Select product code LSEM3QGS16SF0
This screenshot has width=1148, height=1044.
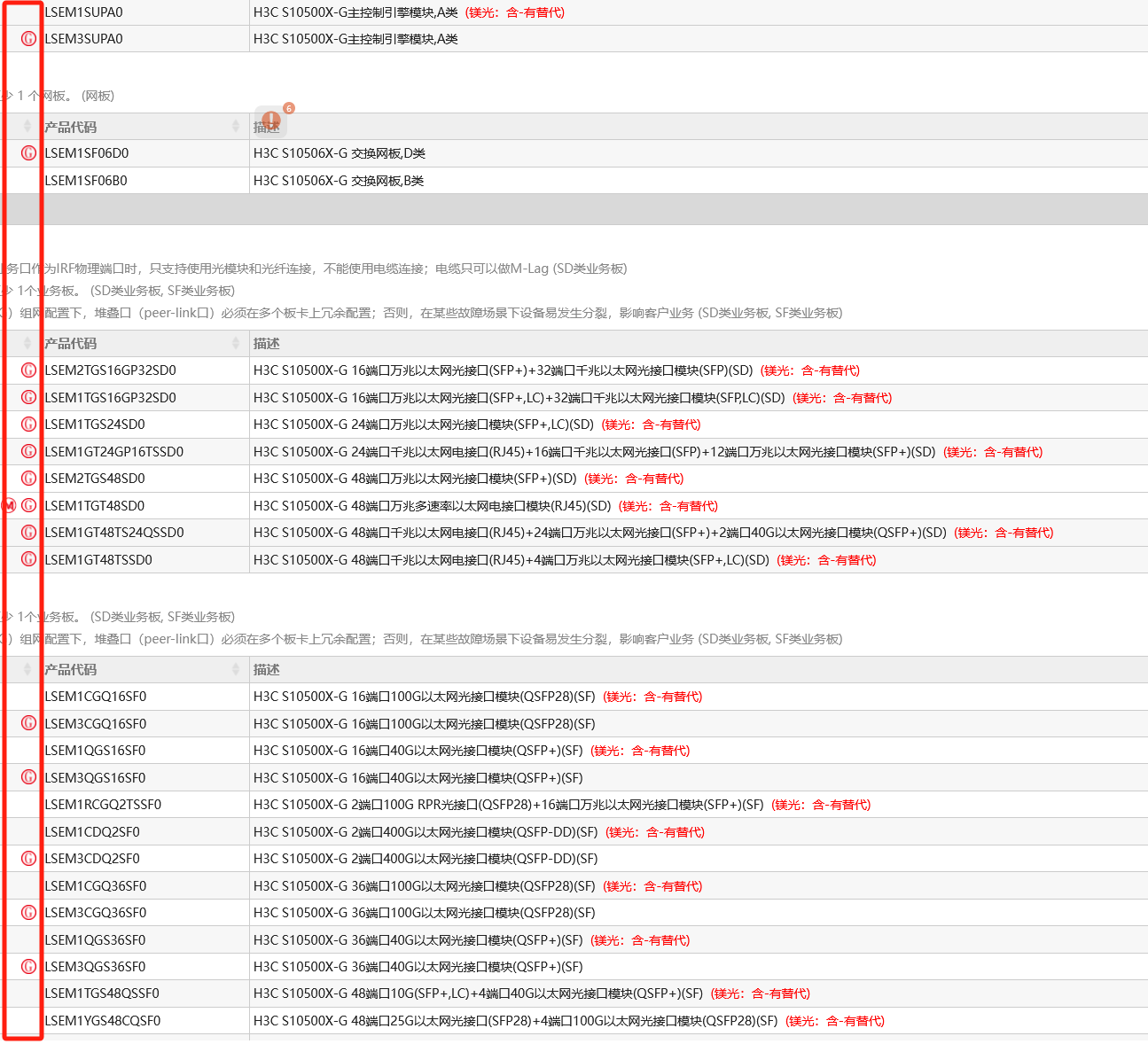click(95, 778)
